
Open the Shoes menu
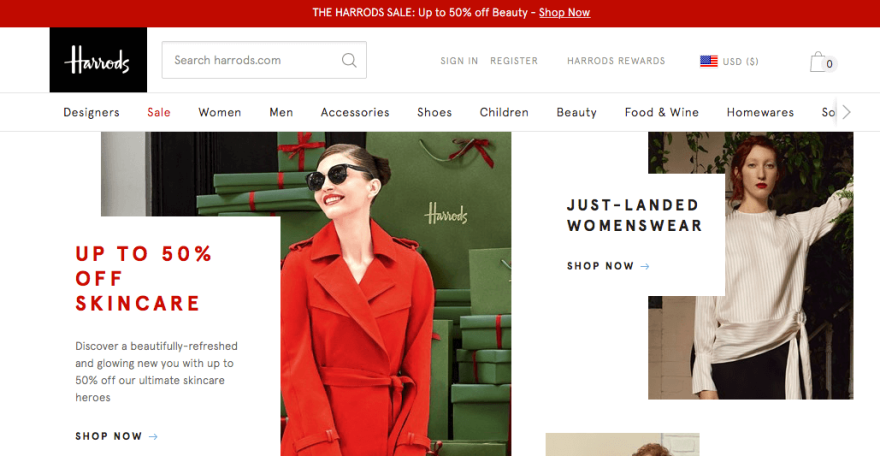[434, 112]
